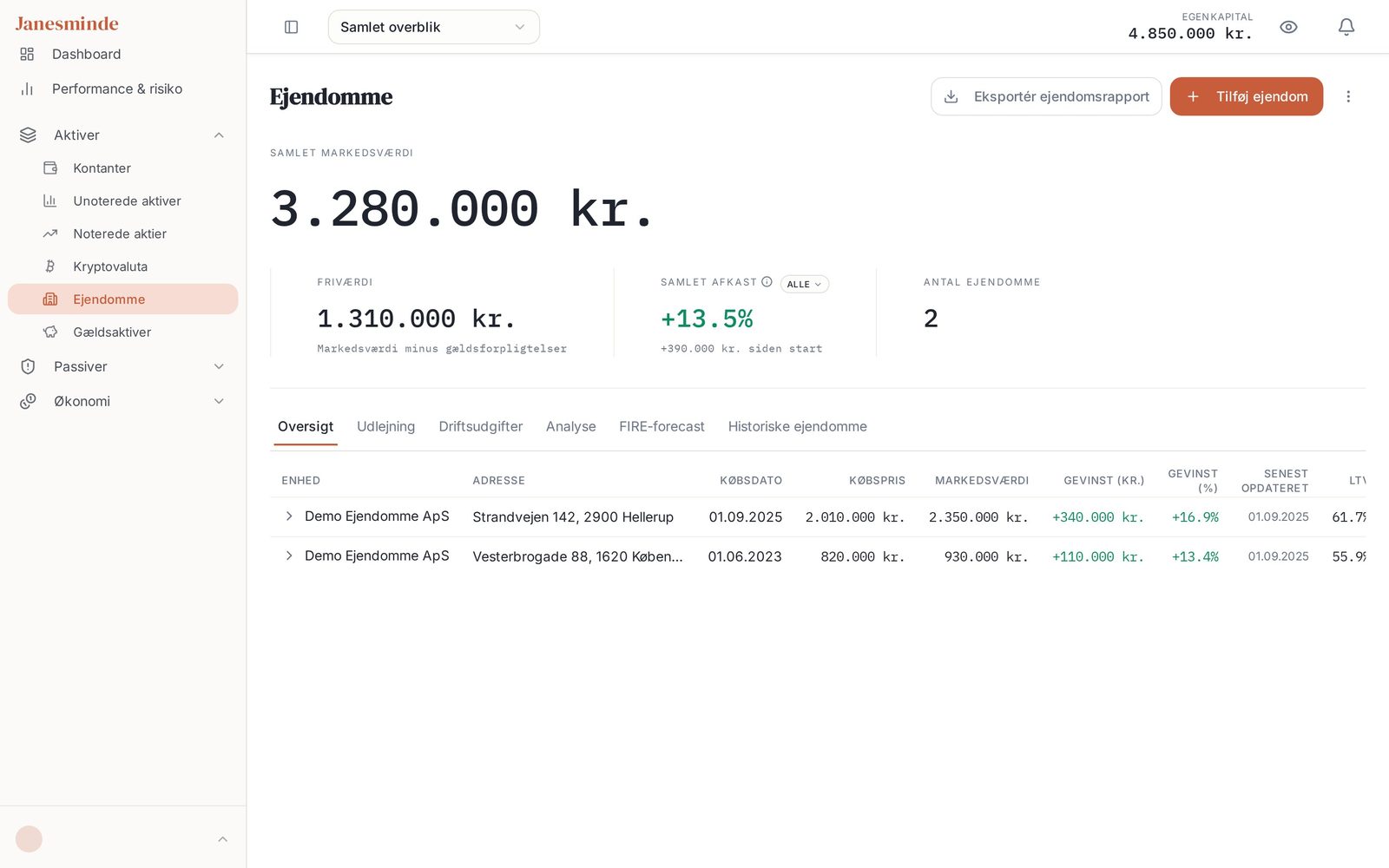Select the Oversigt tab

pos(306,426)
